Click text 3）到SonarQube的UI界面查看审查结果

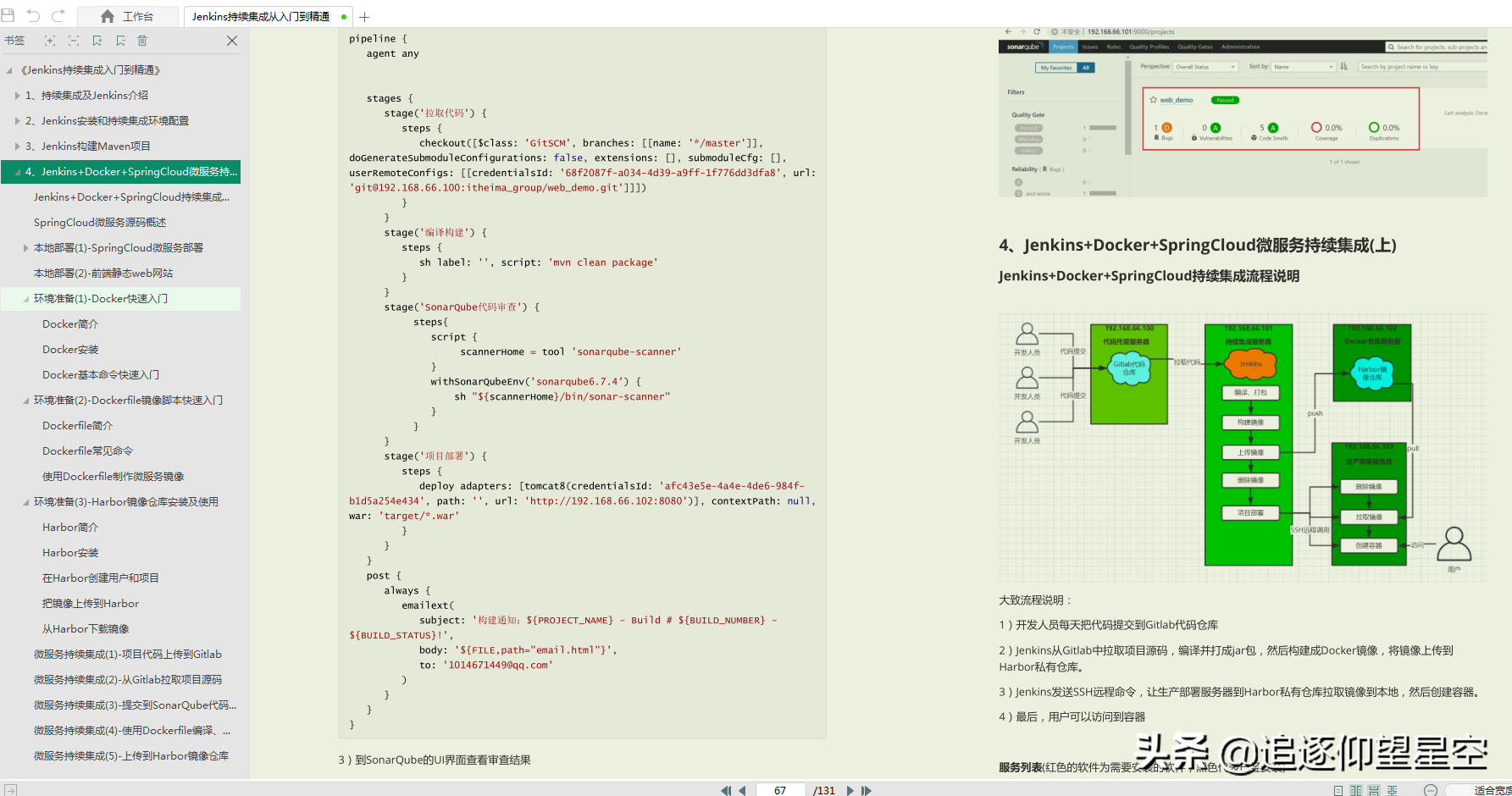tap(435, 760)
